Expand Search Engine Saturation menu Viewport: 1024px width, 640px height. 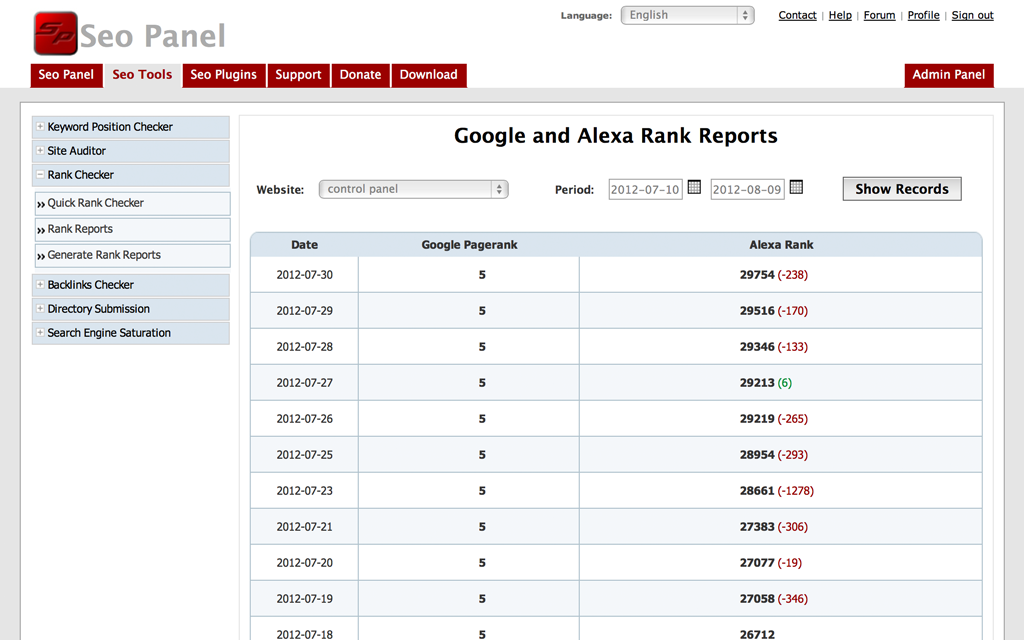tap(109, 333)
